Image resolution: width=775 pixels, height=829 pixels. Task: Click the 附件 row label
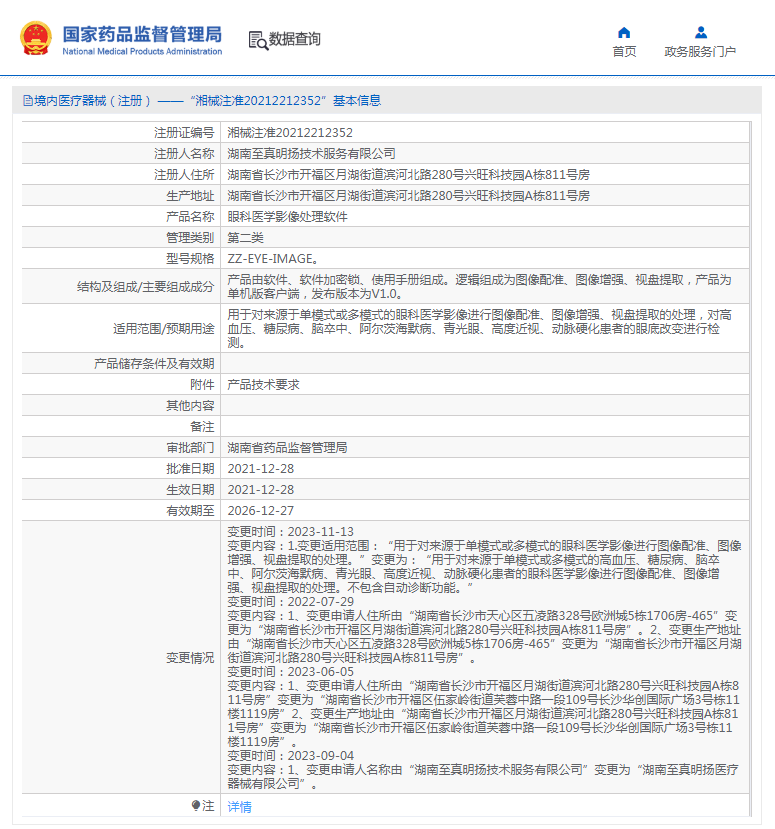(x=202, y=384)
